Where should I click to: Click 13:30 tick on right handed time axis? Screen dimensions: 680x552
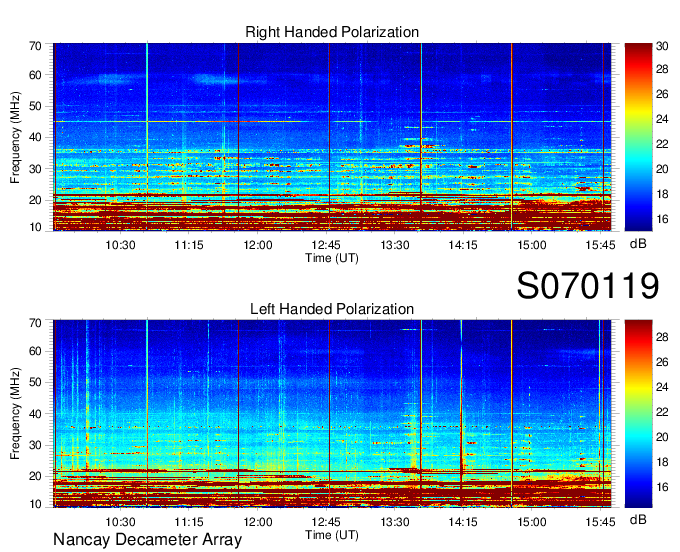[x=395, y=245]
